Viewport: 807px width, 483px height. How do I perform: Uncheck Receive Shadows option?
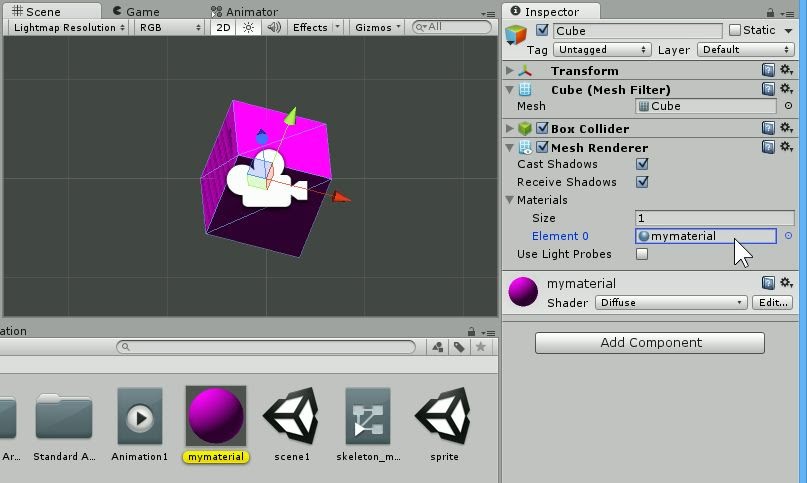click(642, 182)
